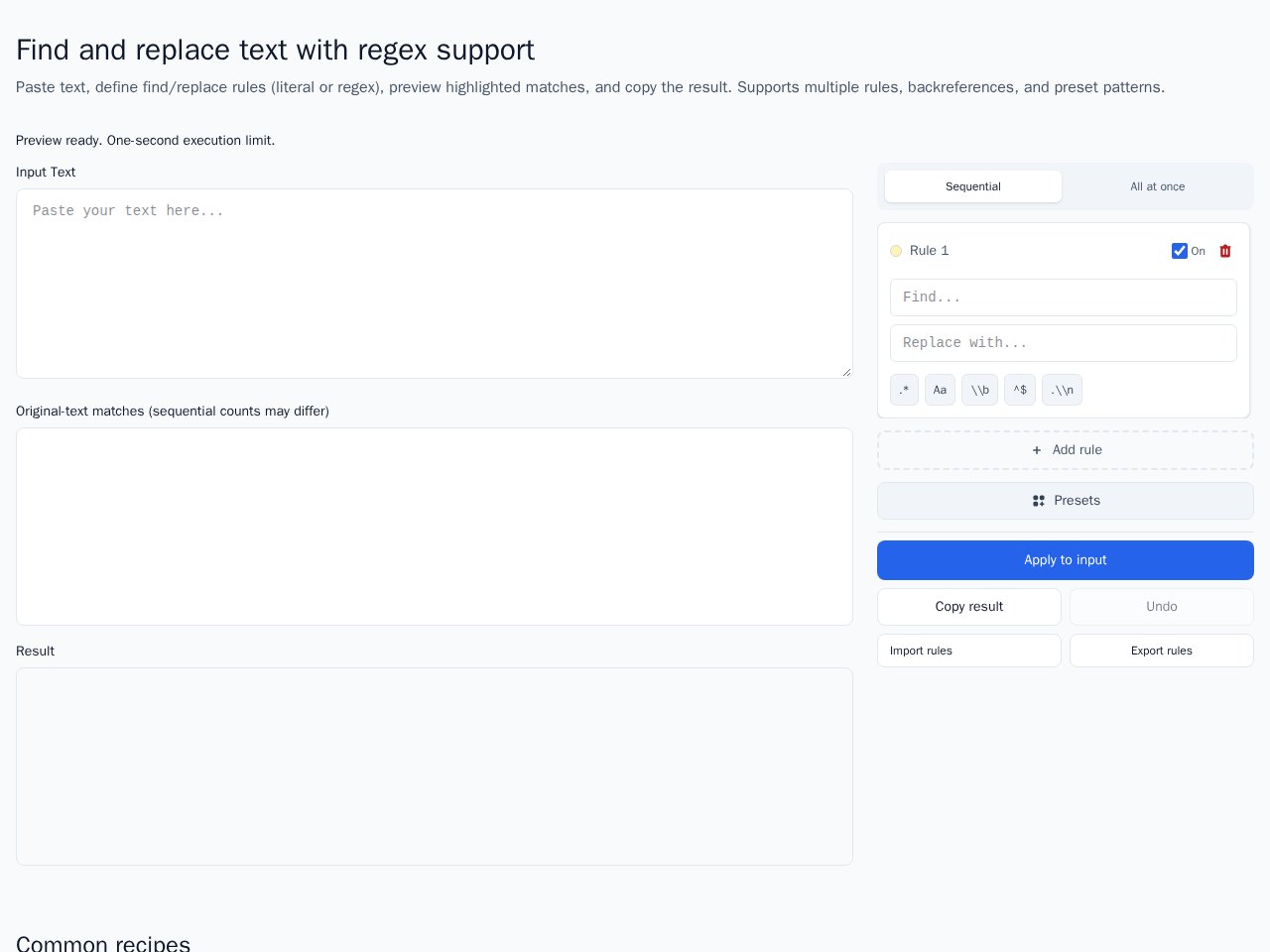Toggle the regex (.*) option
Screen dimensions: 1270x952
pyautogui.click(x=904, y=390)
